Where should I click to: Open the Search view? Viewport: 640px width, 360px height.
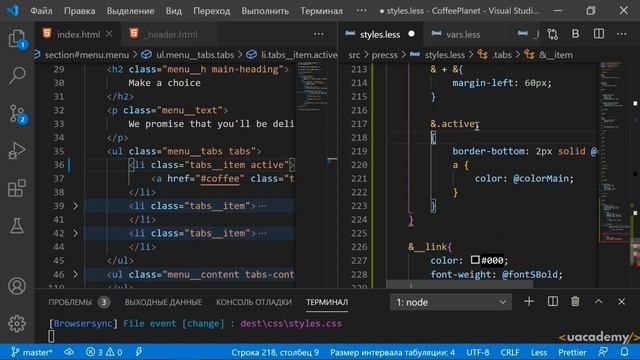pos(17,76)
